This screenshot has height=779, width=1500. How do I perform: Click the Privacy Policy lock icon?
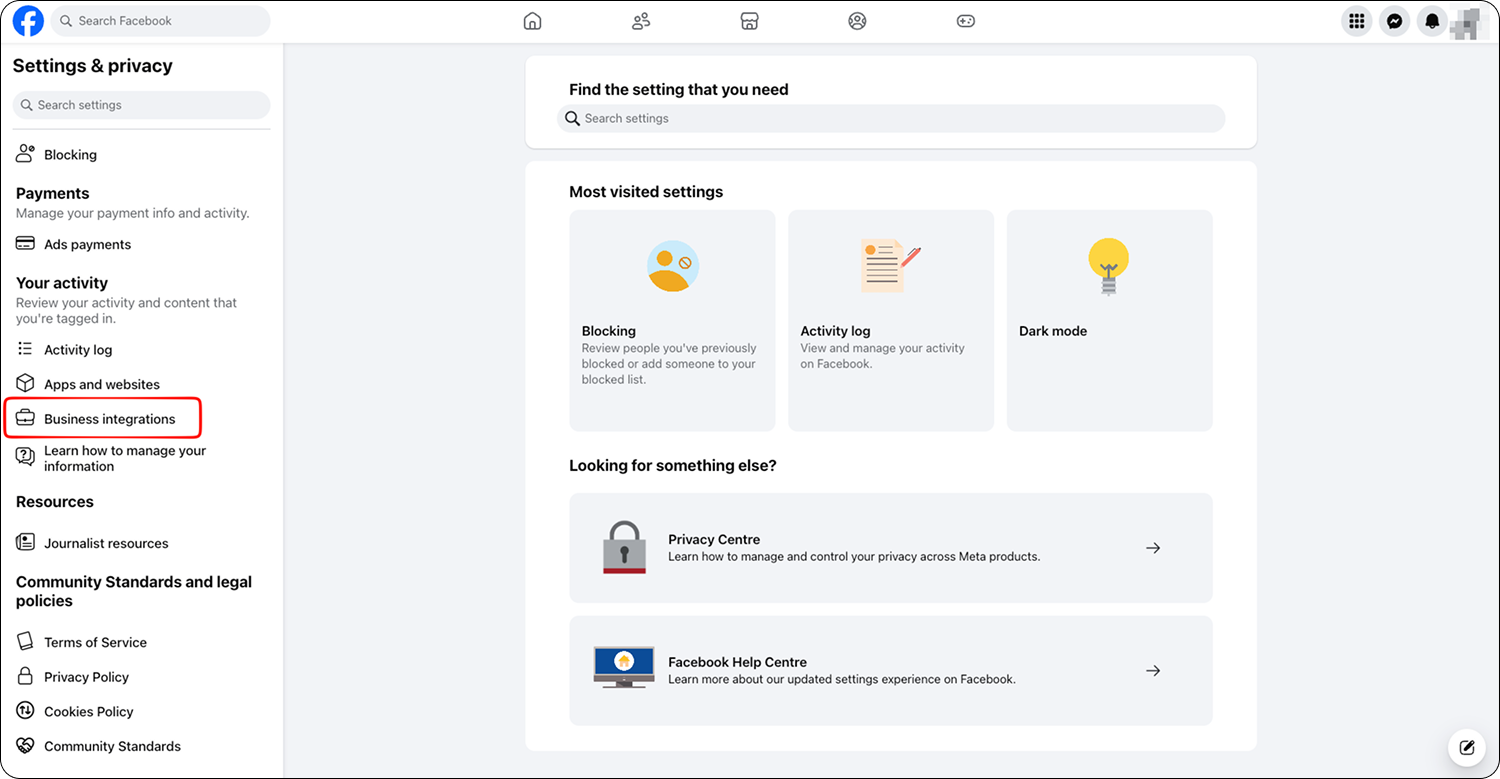point(26,676)
